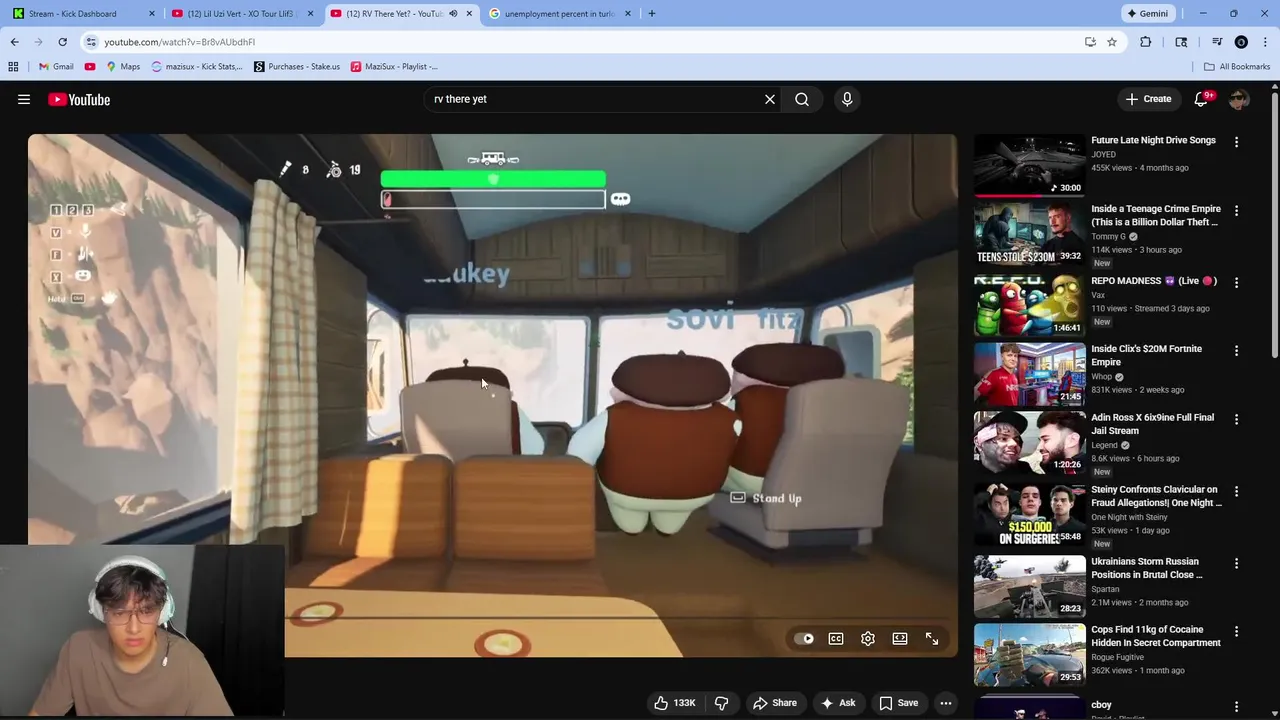Screen dimensions: 1280x720
Task: Open a new browser tab
Action: (652, 14)
